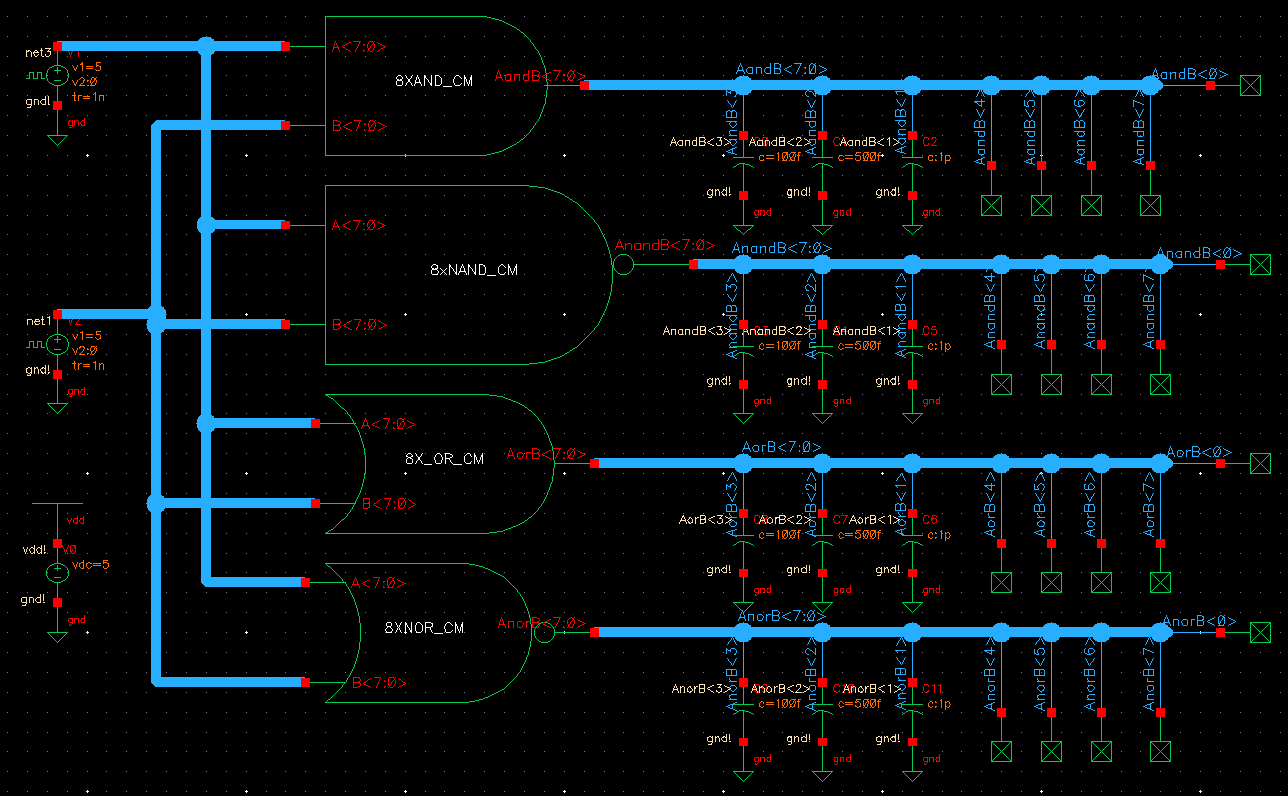Select the no-connect box under AnandB<5>
1288x796 pixels.
[x=1051, y=384]
